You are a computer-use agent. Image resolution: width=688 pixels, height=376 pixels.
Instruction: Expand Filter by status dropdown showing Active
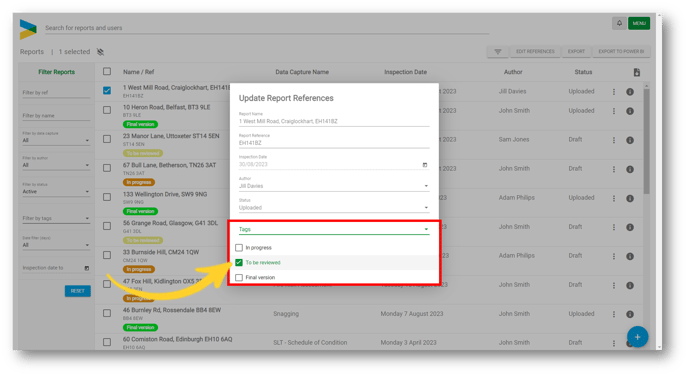tap(56, 189)
